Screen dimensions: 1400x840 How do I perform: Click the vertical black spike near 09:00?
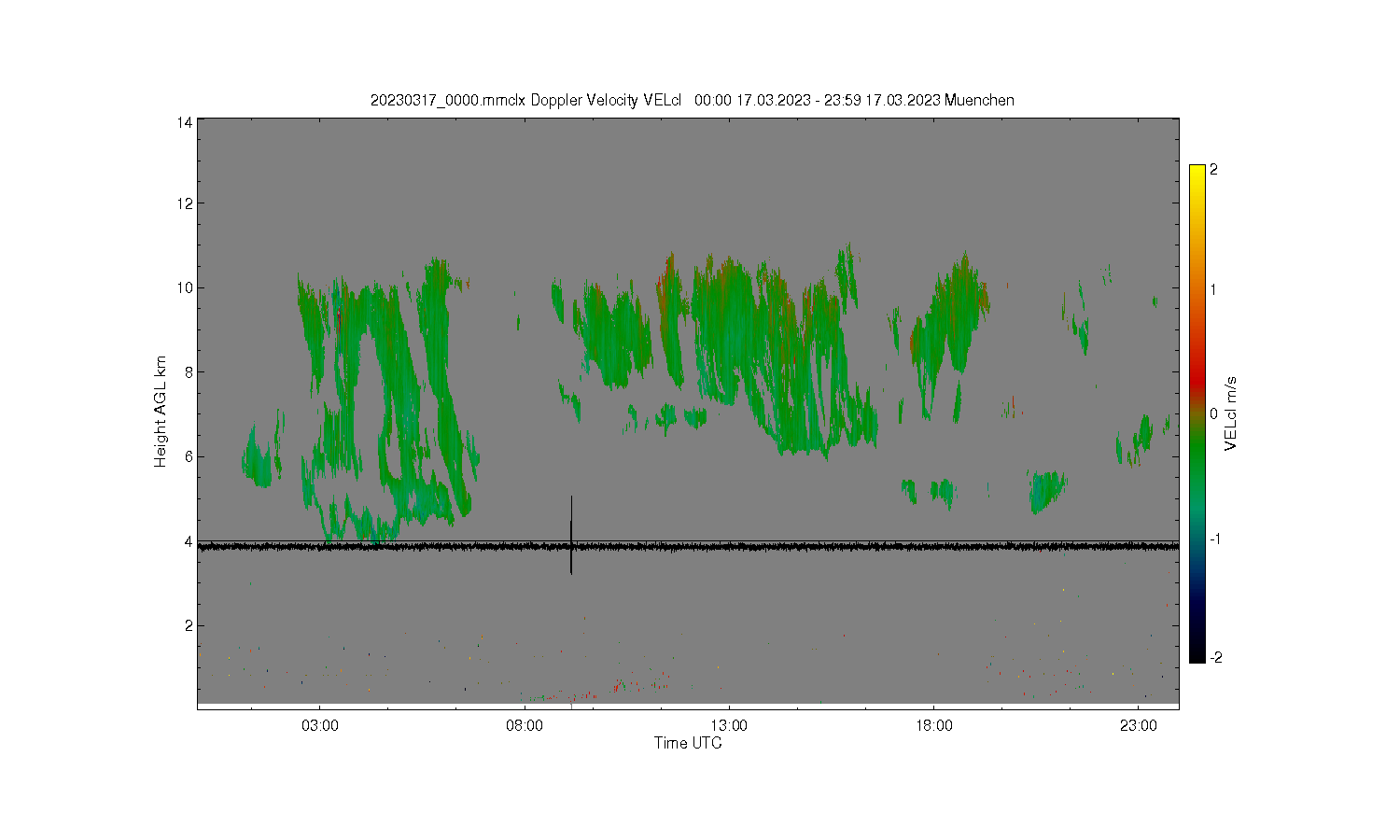pyautogui.click(x=571, y=535)
